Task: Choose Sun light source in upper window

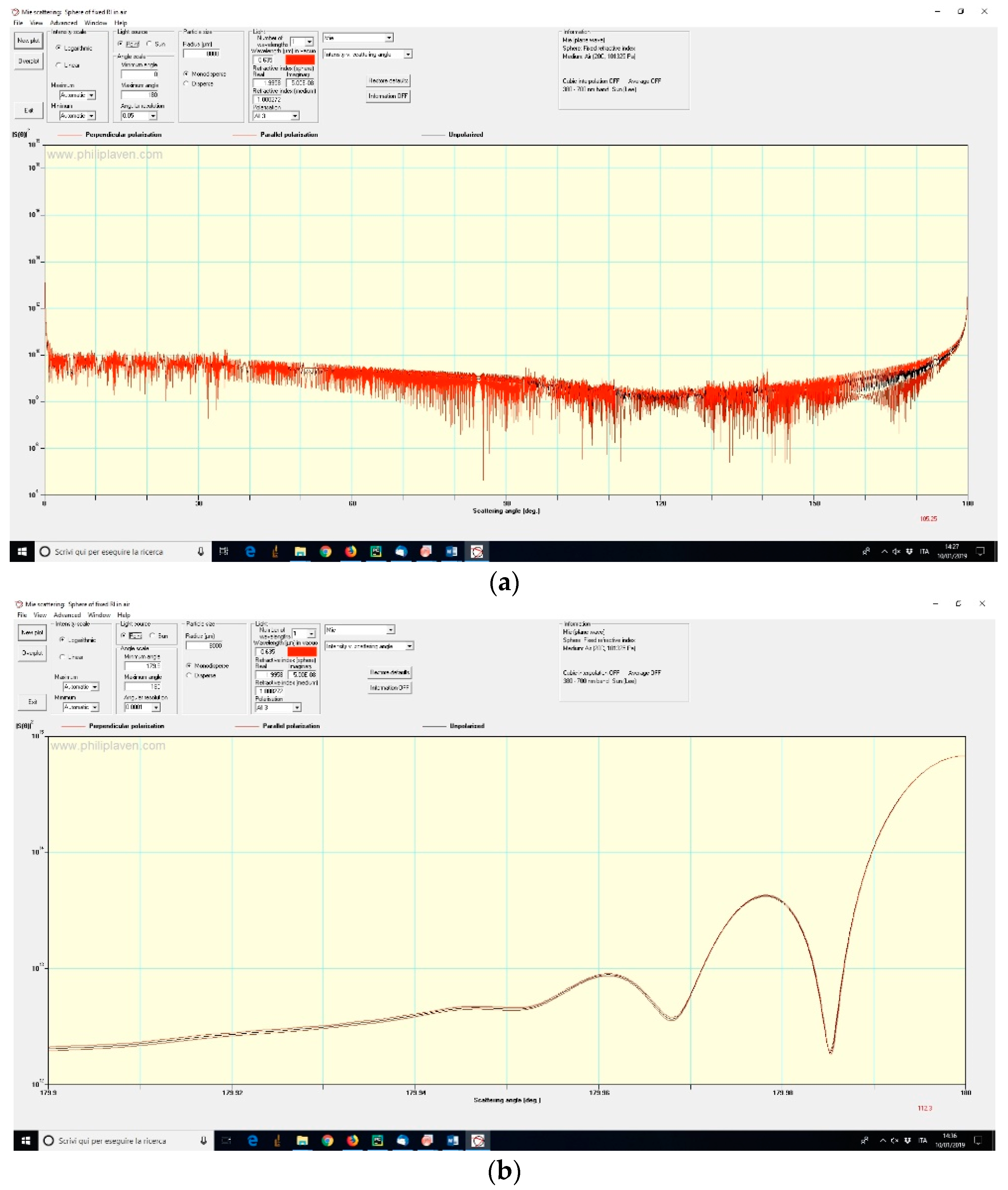Action: 149,44
